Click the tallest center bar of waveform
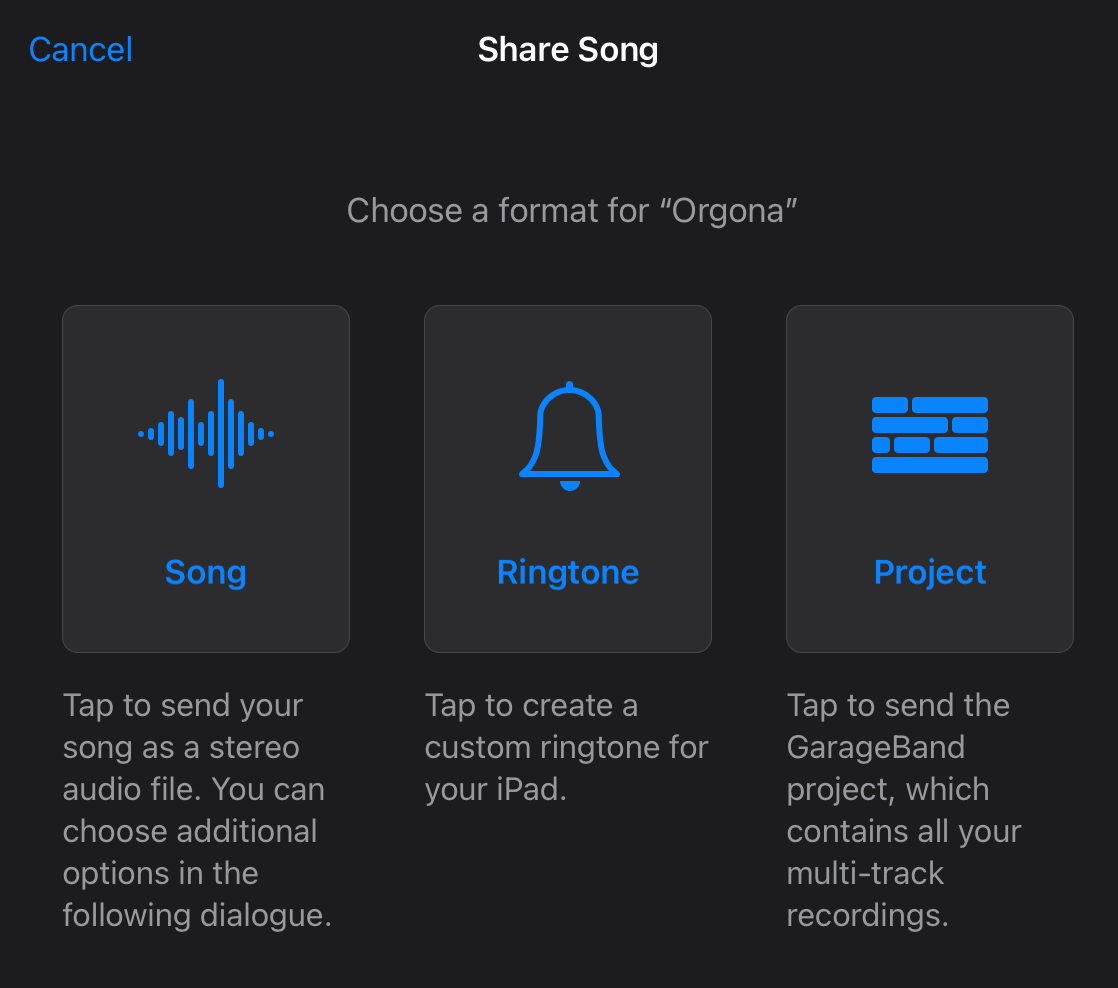This screenshot has height=988, width=1118. tap(221, 433)
